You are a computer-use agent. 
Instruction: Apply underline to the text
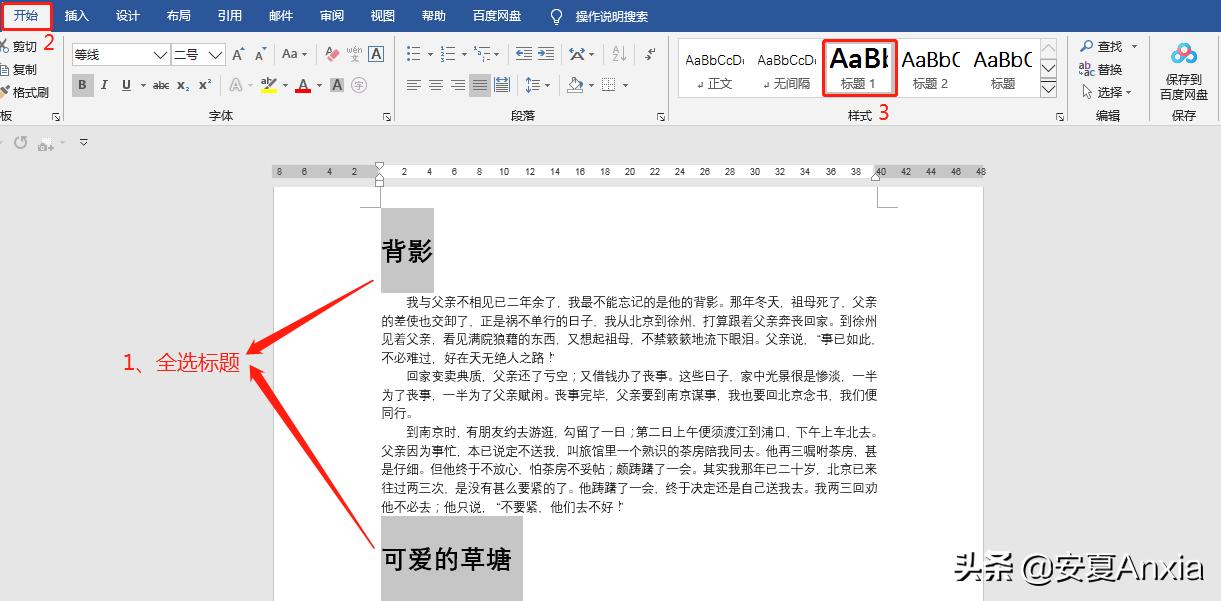(124, 85)
